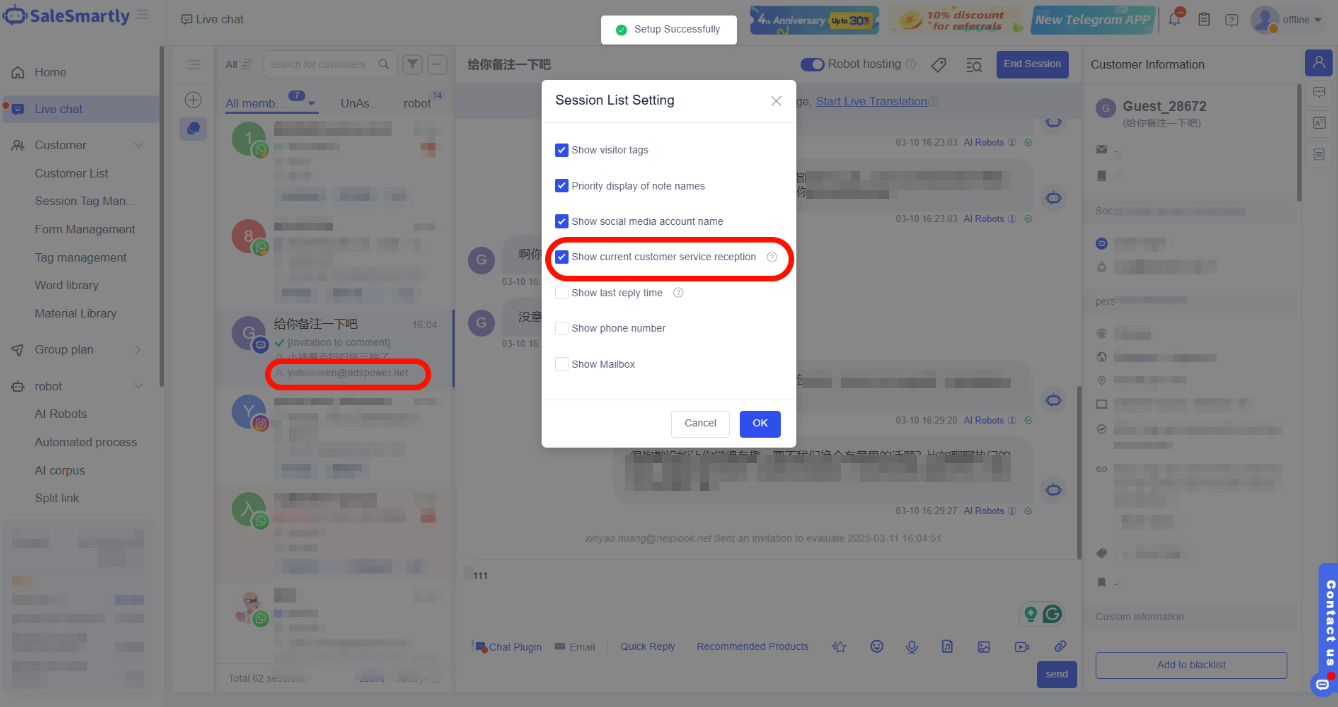Screen dimensions: 1338x707
Task: Enable Show phone number option
Action: tap(562, 328)
